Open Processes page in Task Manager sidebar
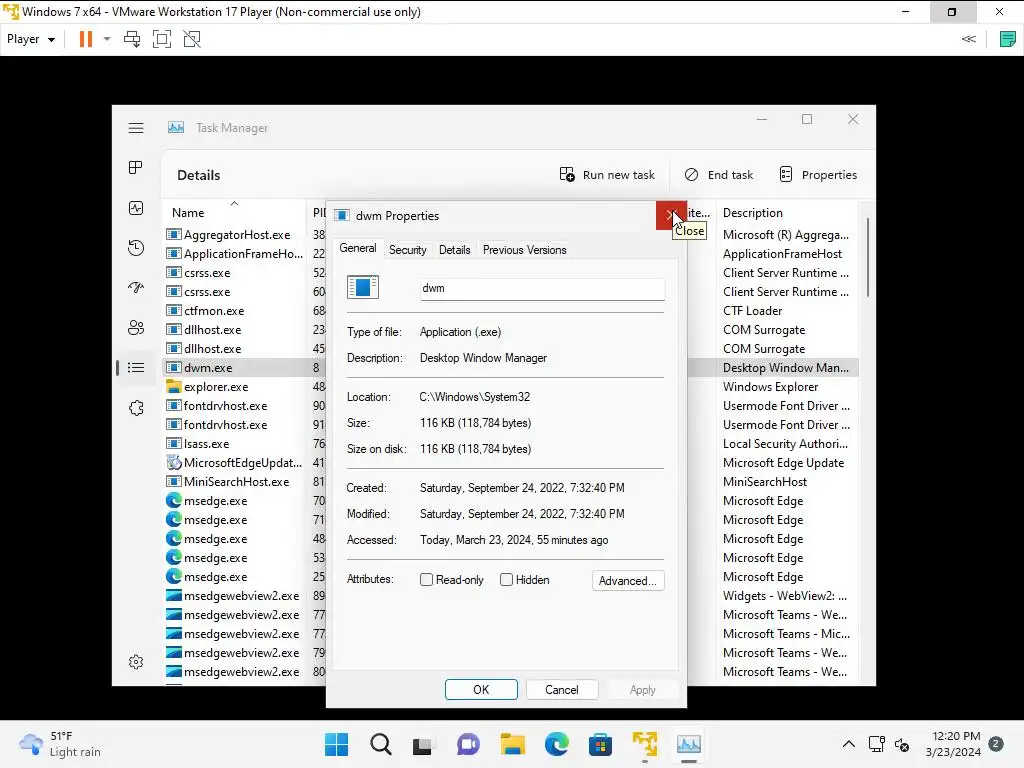This screenshot has width=1024, height=768. coord(136,168)
